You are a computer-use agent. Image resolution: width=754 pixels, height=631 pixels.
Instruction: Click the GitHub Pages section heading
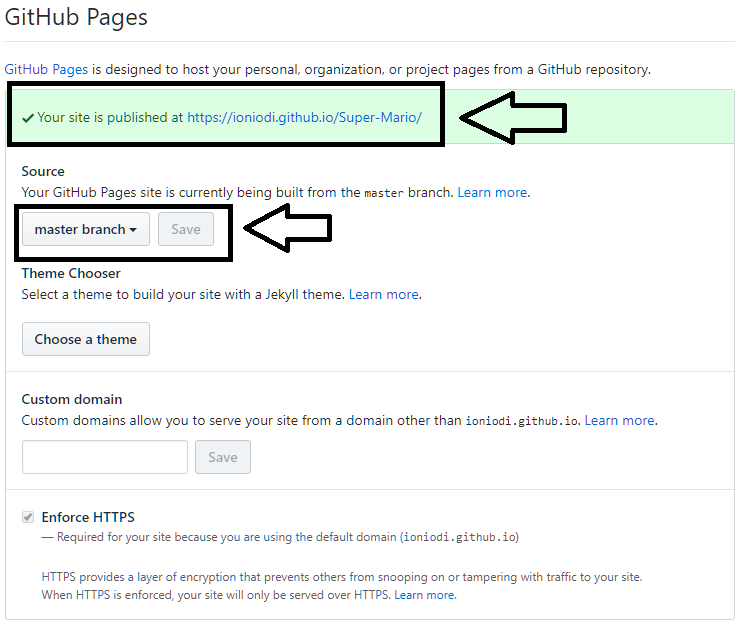click(x=76, y=17)
